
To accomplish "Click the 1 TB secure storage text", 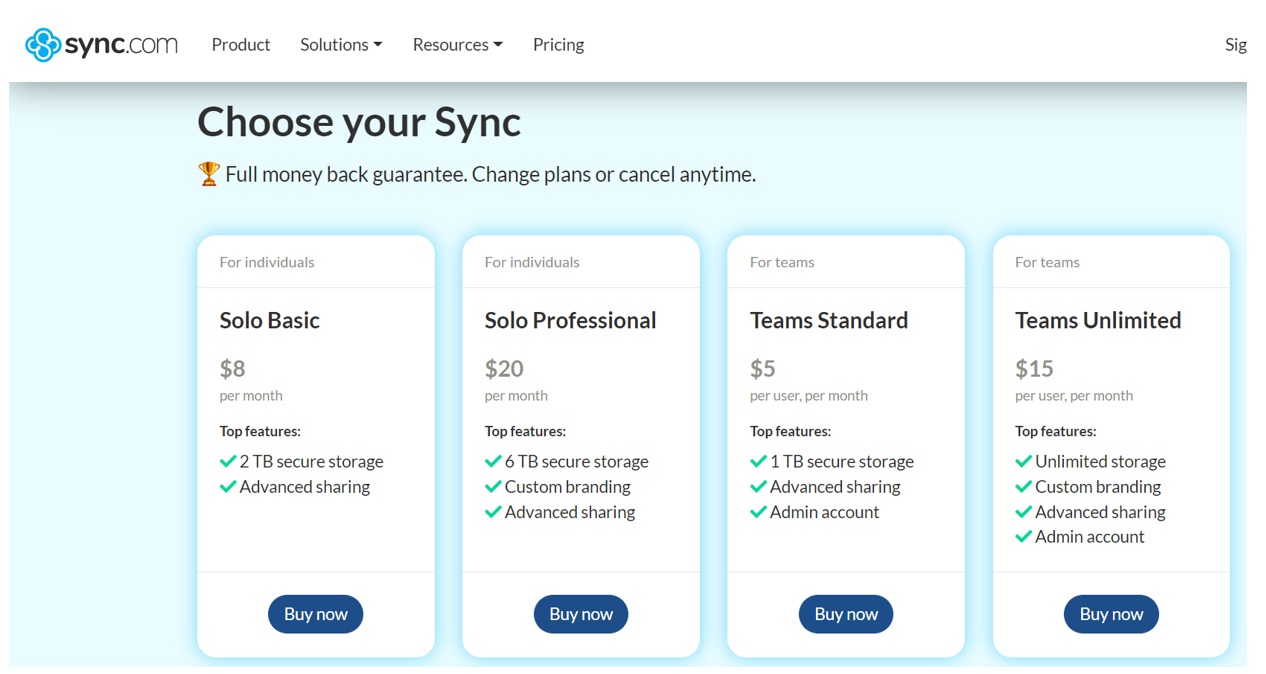I will 842,461.
